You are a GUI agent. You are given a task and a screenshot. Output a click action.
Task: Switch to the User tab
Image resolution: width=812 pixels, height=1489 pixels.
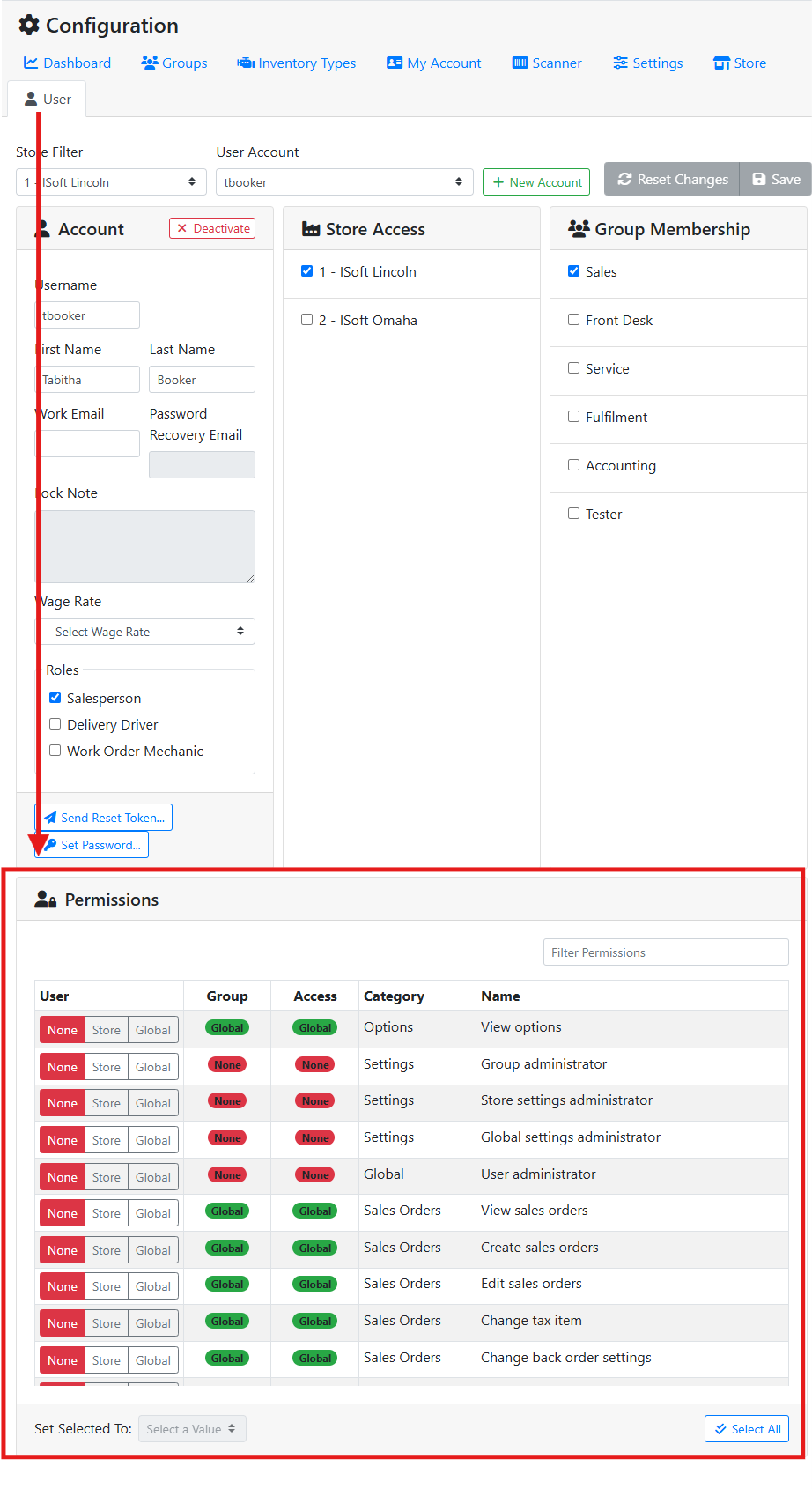click(x=48, y=100)
